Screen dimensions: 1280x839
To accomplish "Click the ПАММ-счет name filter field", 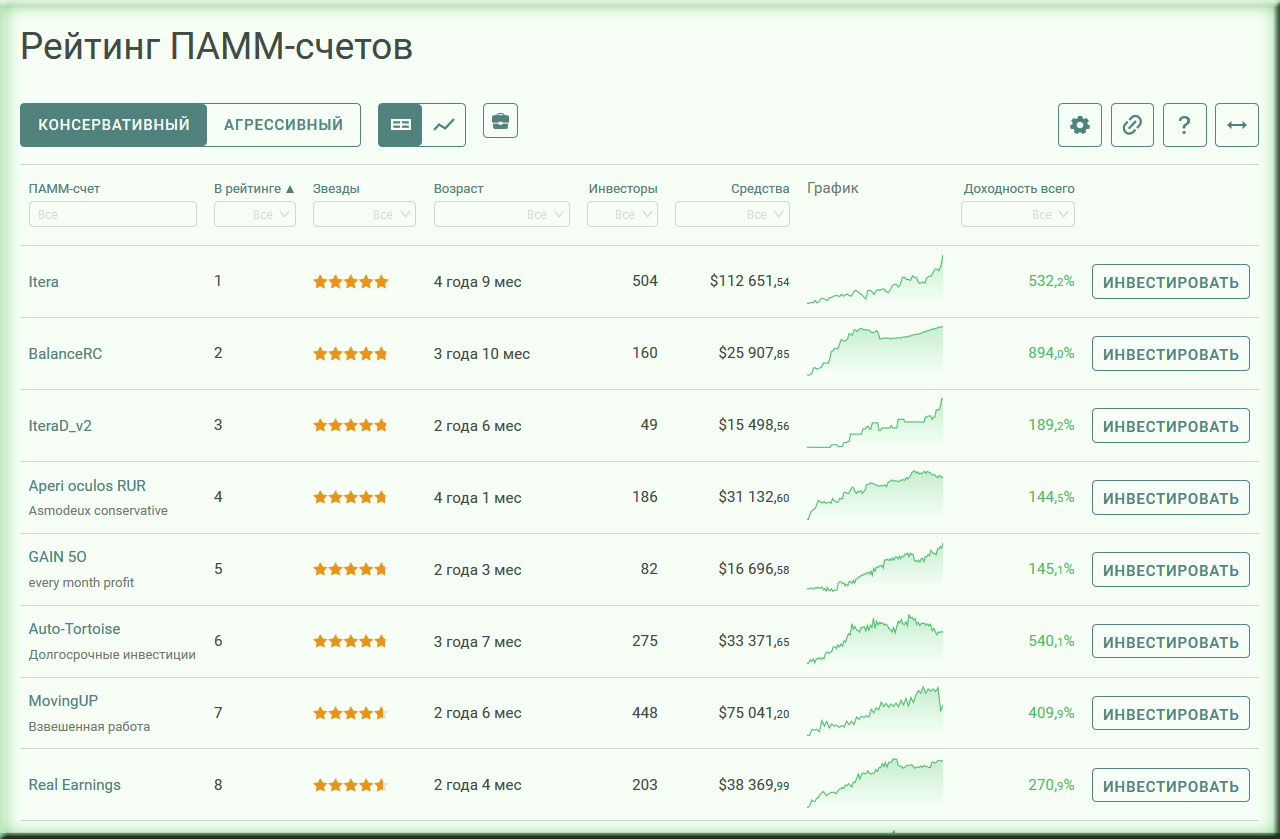I will tap(113, 214).
